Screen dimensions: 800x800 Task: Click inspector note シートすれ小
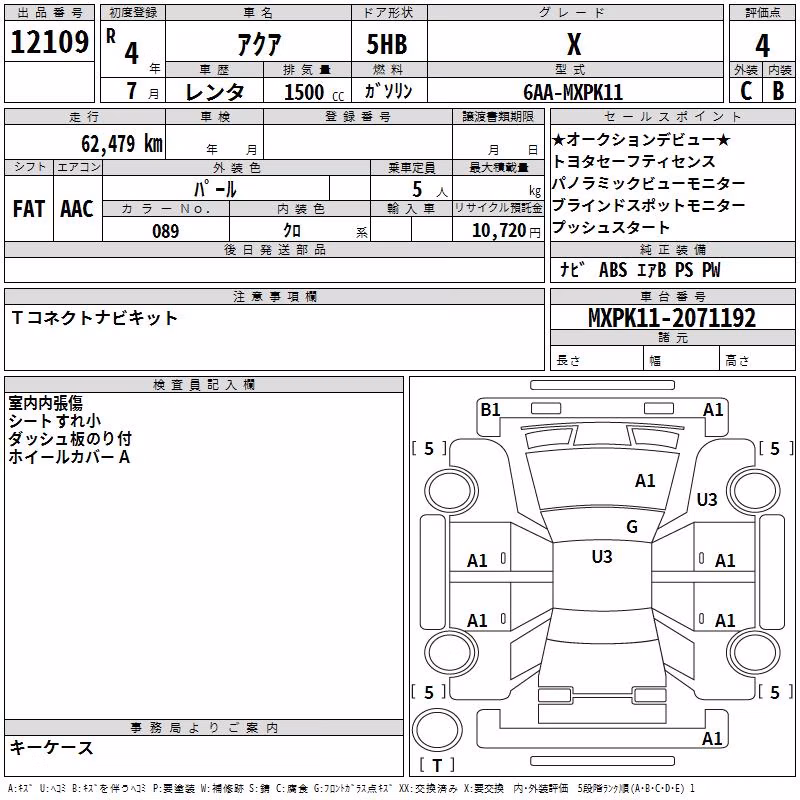(55, 421)
